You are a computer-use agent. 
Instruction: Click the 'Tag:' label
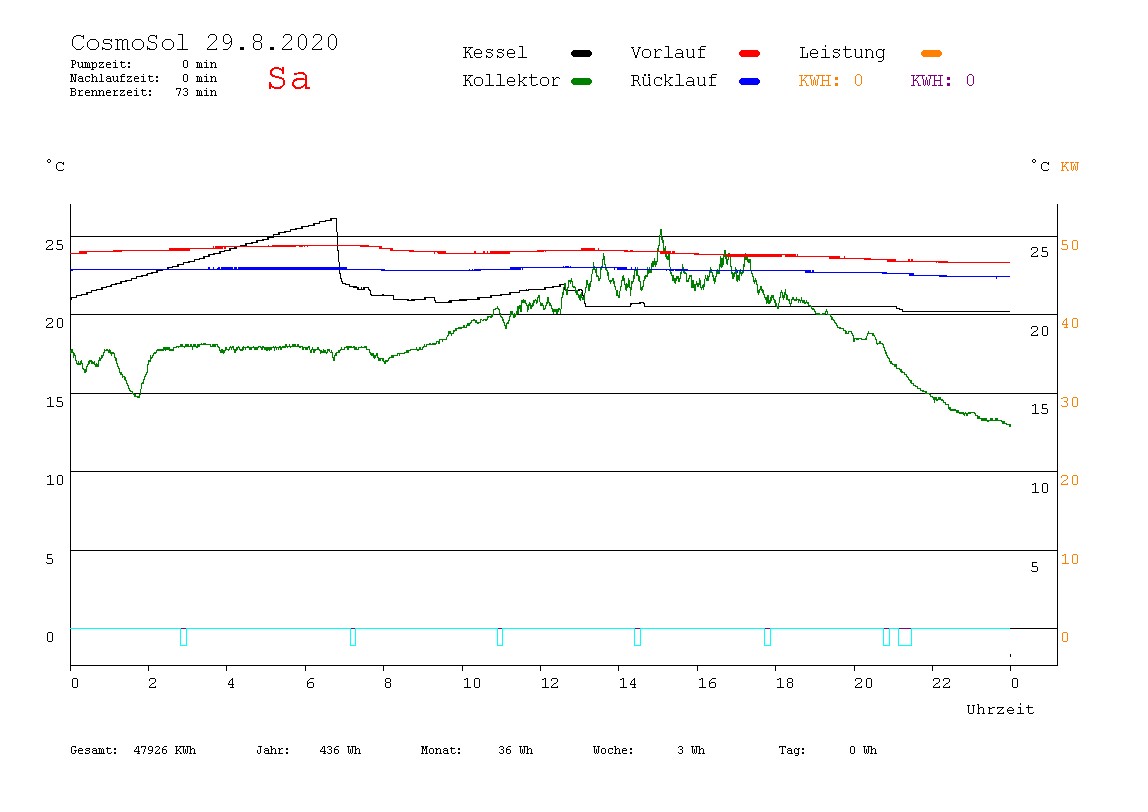coord(791,750)
